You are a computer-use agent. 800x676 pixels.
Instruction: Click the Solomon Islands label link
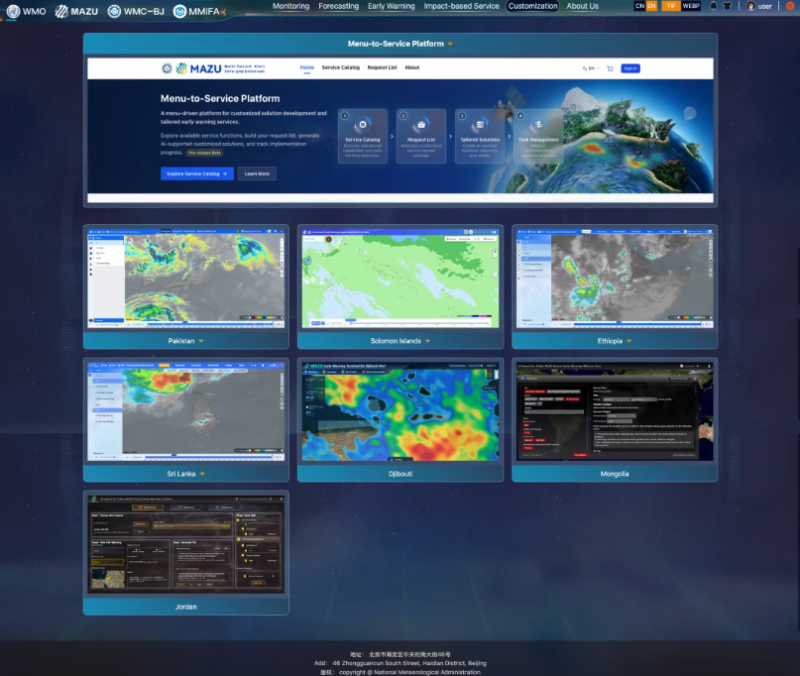coord(396,341)
